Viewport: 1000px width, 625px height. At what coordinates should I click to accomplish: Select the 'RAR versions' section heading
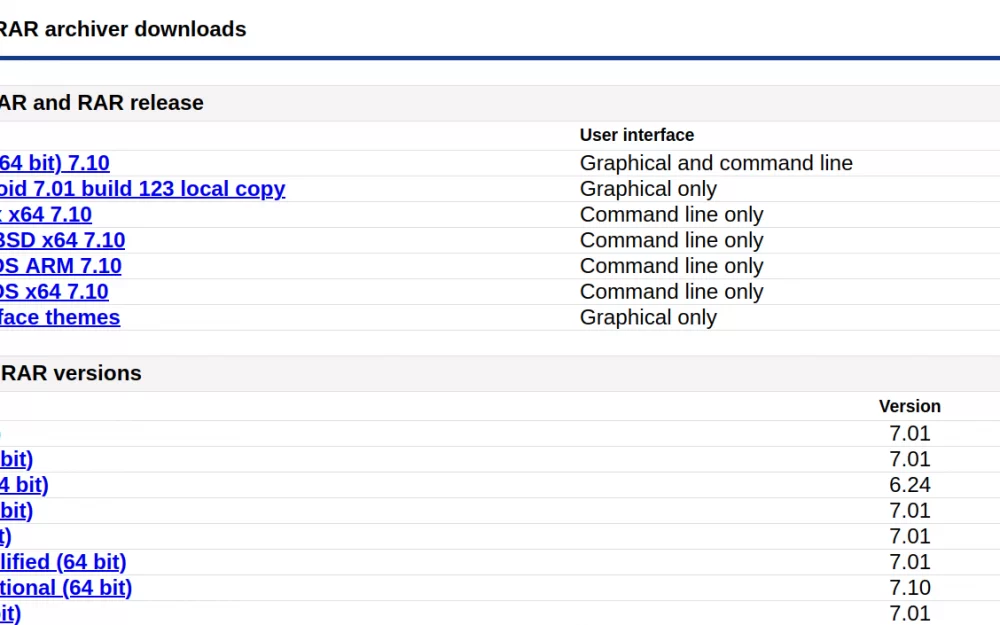tap(71, 373)
